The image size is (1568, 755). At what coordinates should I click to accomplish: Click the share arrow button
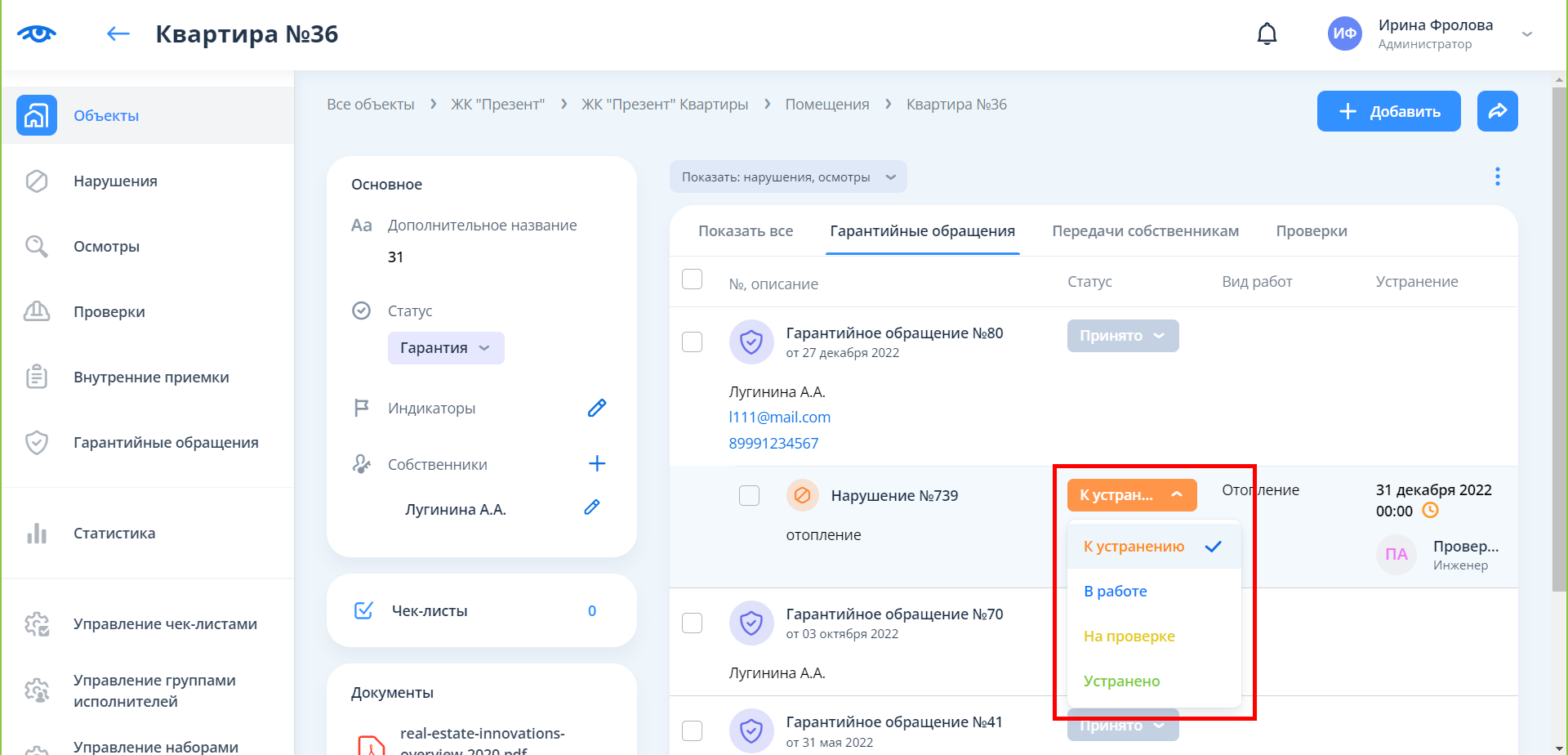1497,111
